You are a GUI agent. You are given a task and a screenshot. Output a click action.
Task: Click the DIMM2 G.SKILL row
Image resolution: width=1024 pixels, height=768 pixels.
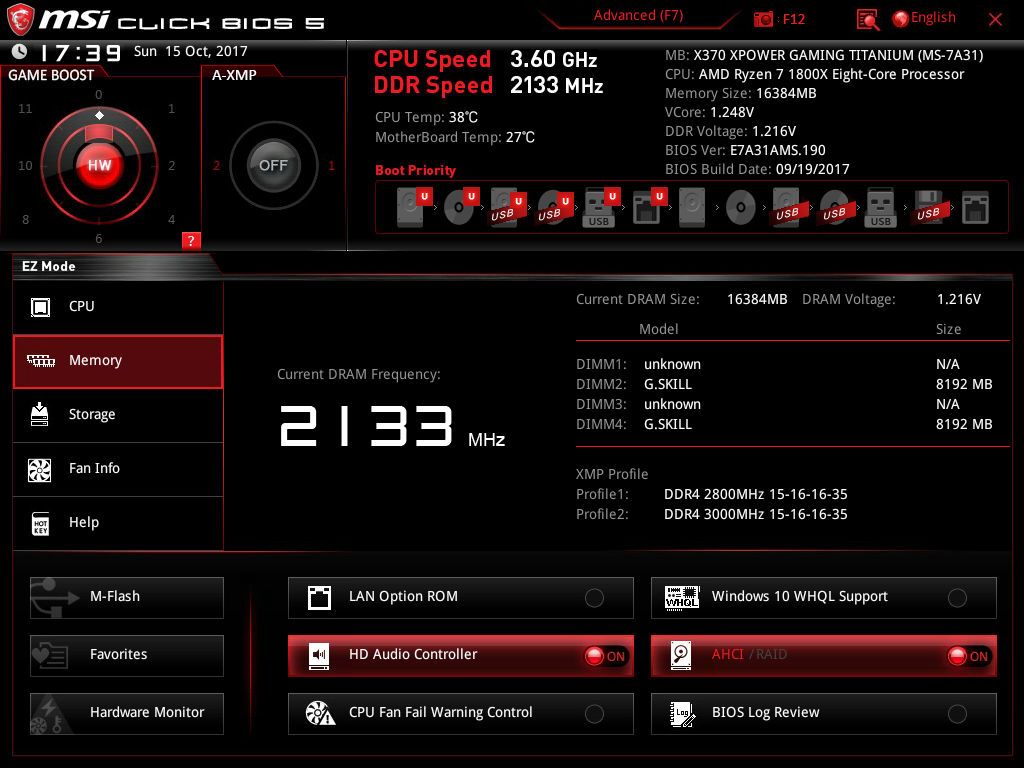click(x=784, y=384)
